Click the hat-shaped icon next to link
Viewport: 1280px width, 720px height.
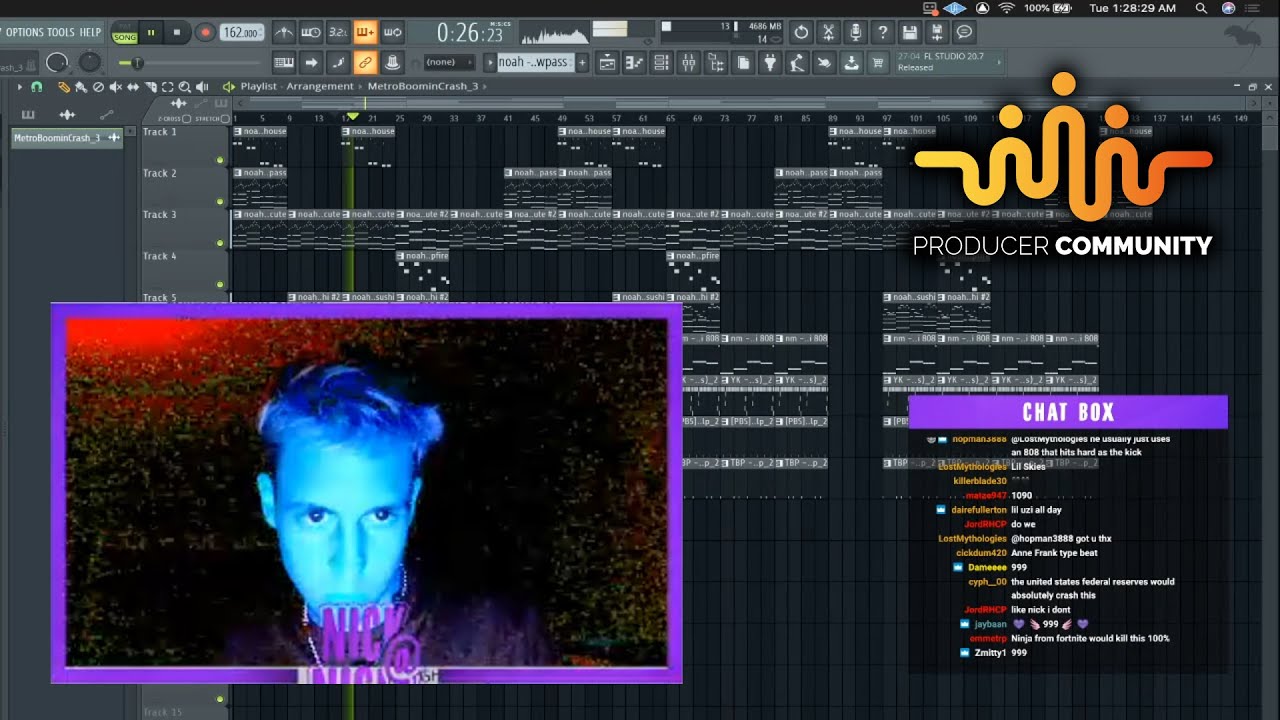click(392, 62)
